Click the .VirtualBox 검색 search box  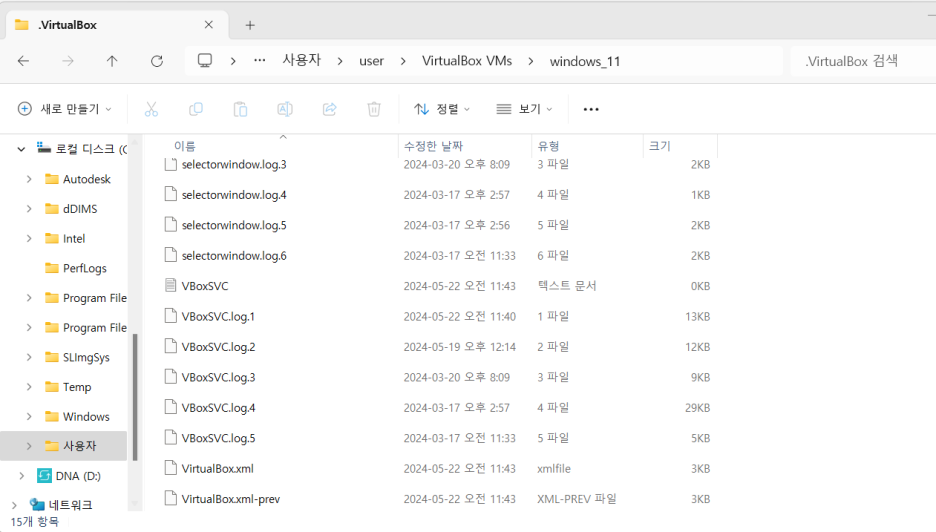click(x=863, y=61)
